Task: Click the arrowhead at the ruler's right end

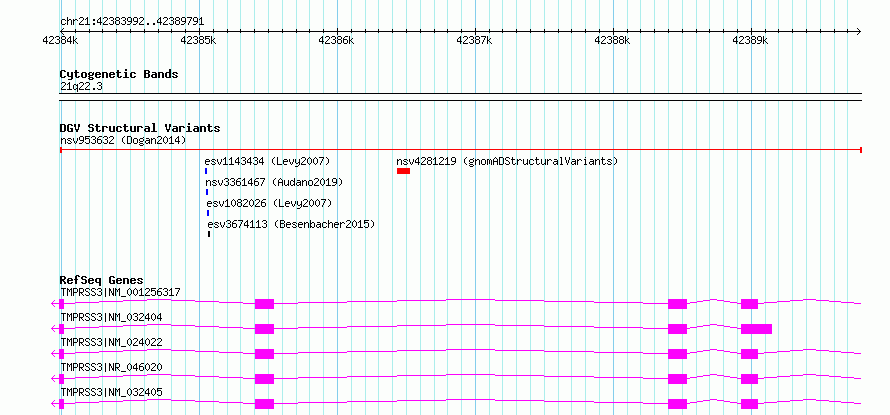Action: pyautogui.click(x=858, y=31)
